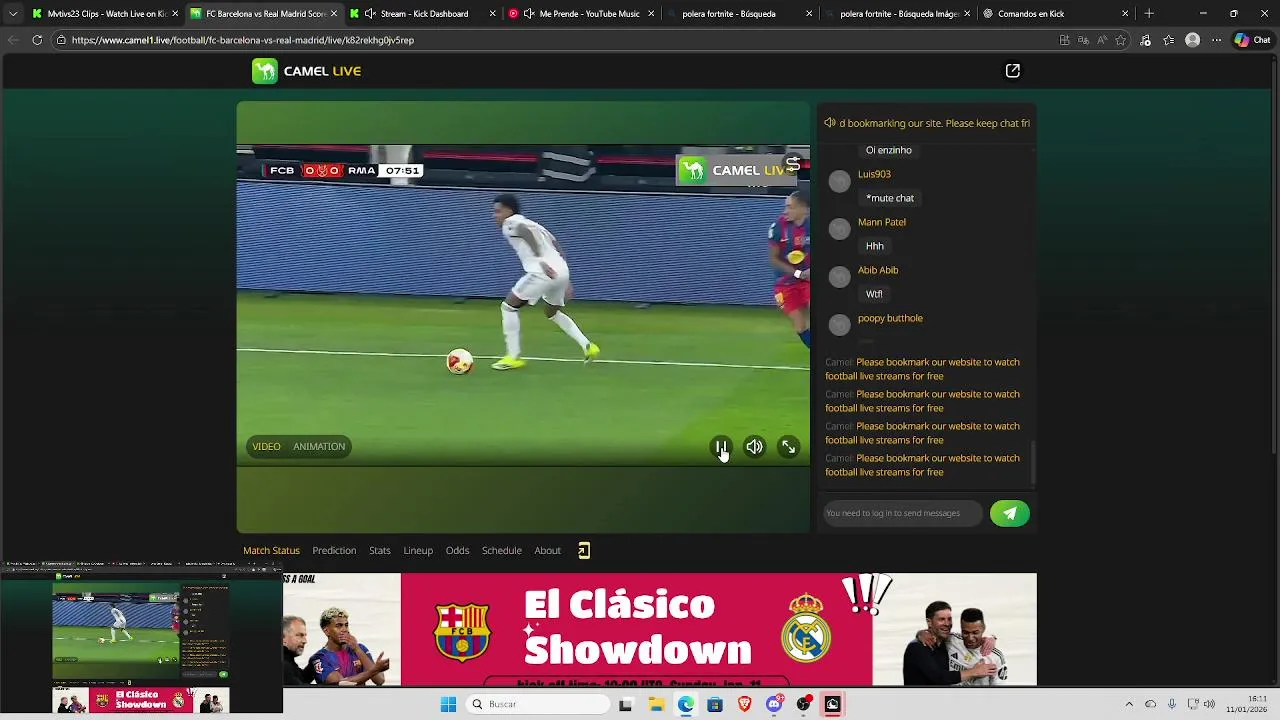Open the Lineup tab

coord(418,550)
